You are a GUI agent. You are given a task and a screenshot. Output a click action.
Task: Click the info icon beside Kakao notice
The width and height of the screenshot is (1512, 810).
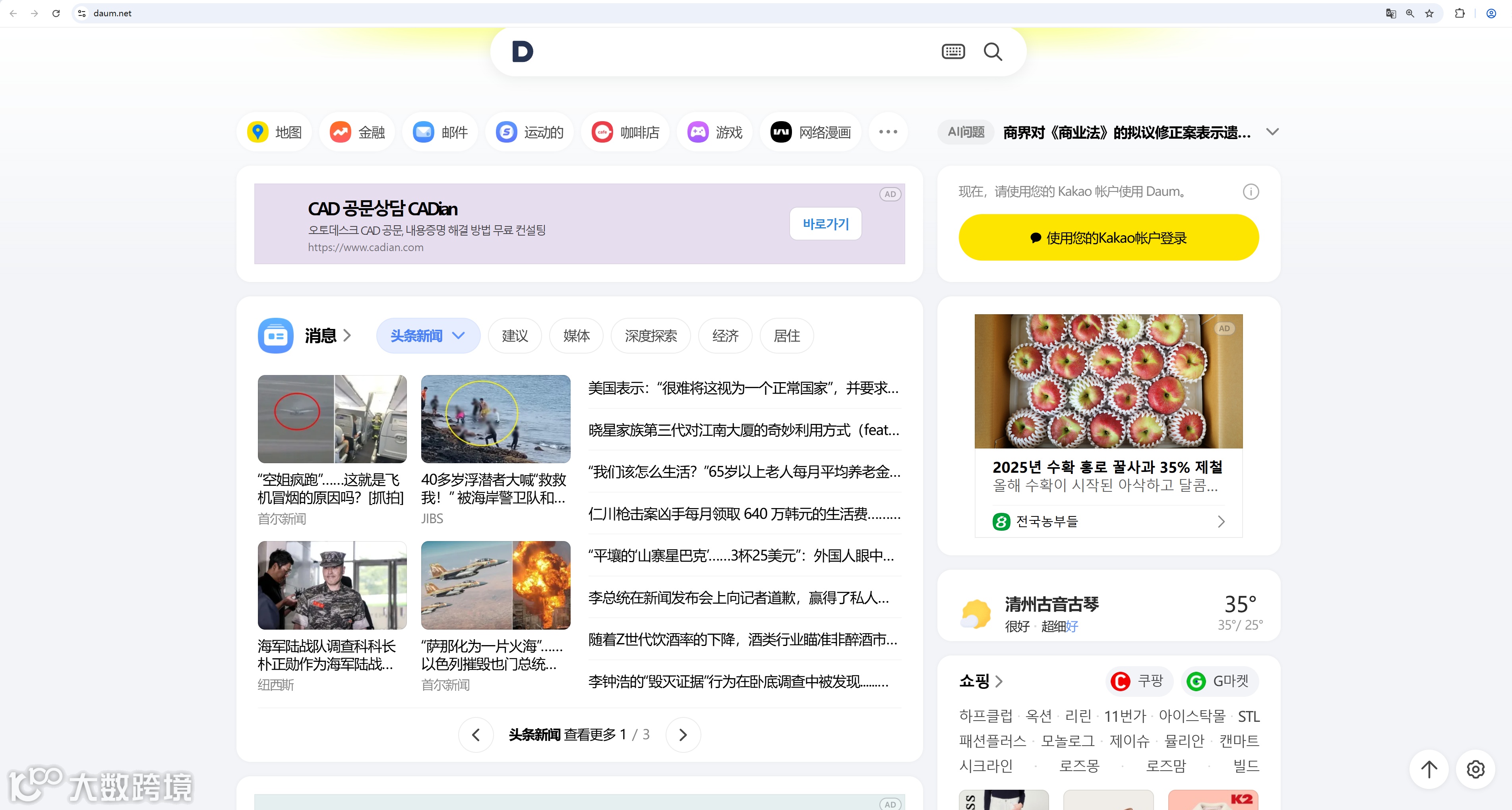(1250, 192)
